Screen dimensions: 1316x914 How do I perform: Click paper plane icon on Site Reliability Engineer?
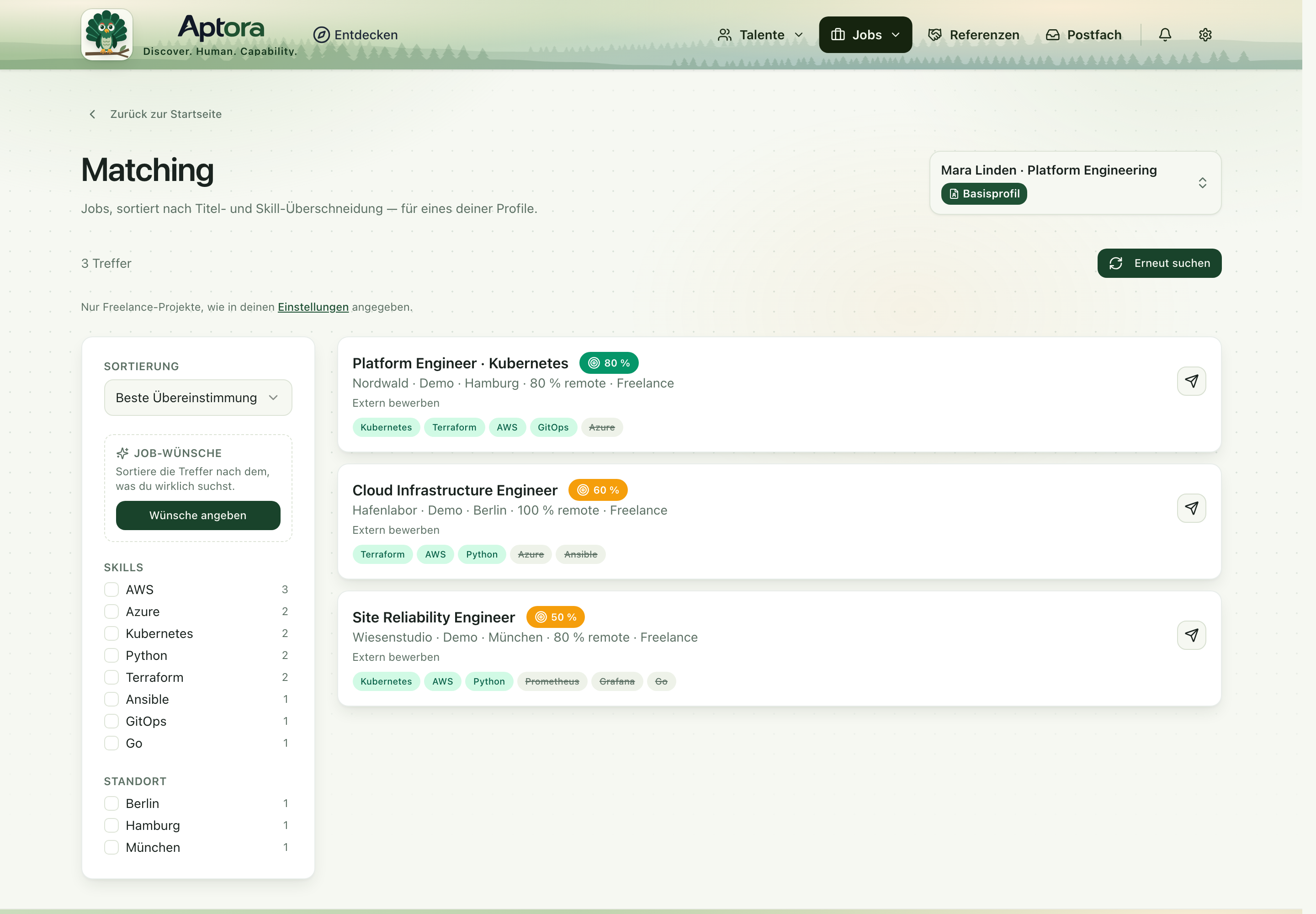point(1191,635)
